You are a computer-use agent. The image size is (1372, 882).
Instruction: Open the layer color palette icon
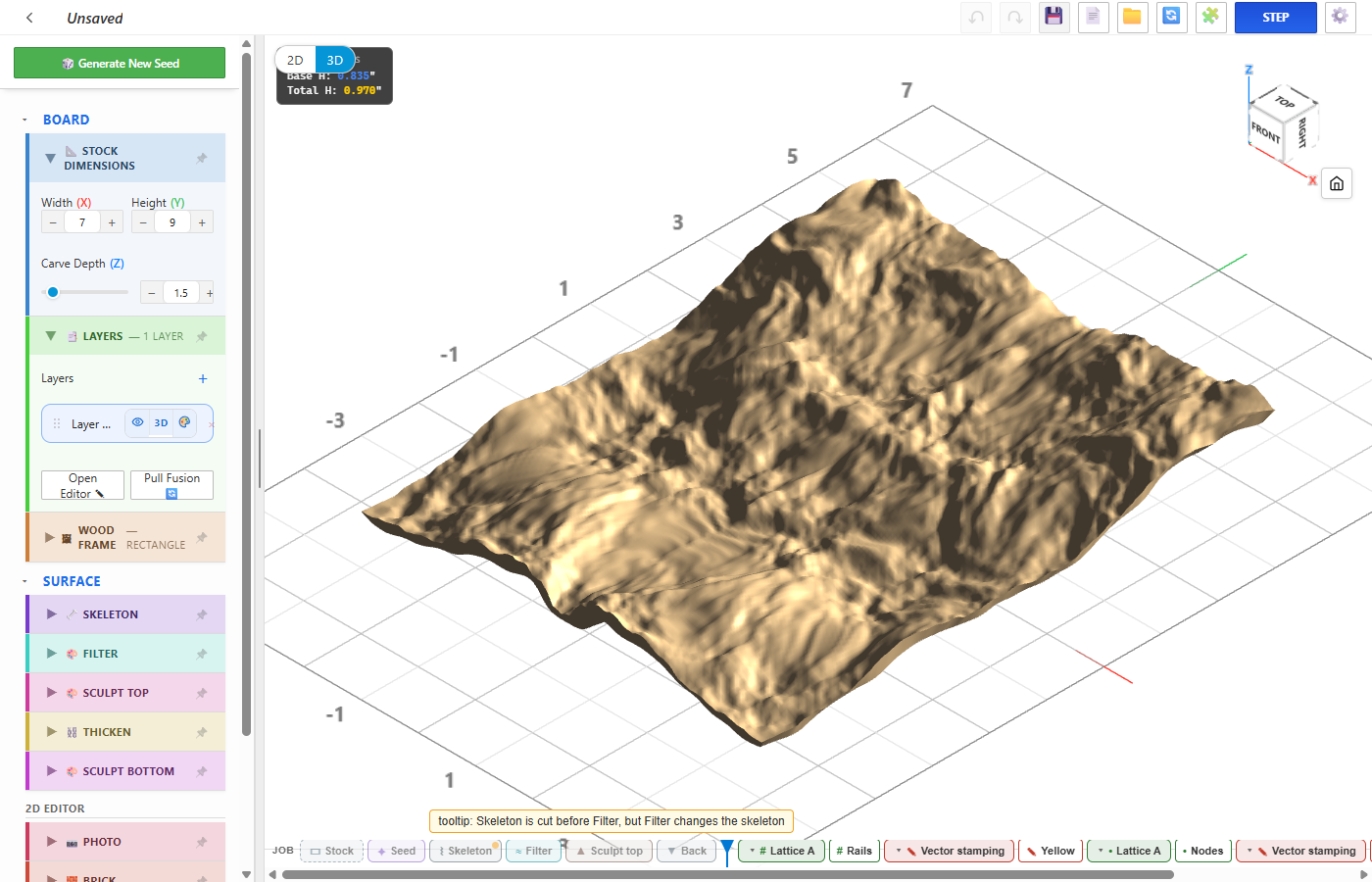coord(184,422)
